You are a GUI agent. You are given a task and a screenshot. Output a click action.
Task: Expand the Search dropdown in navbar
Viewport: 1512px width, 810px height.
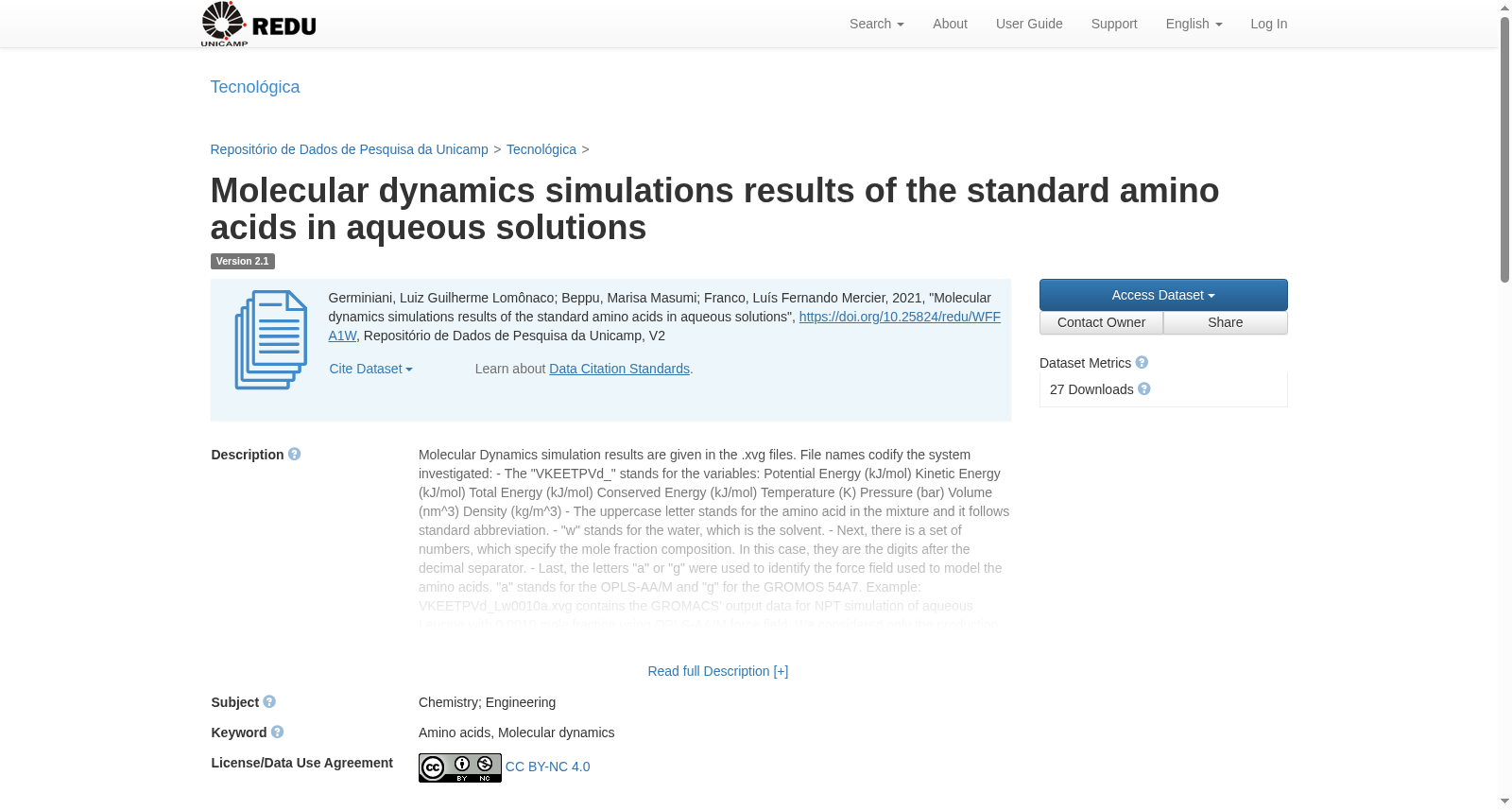(877, 24)
